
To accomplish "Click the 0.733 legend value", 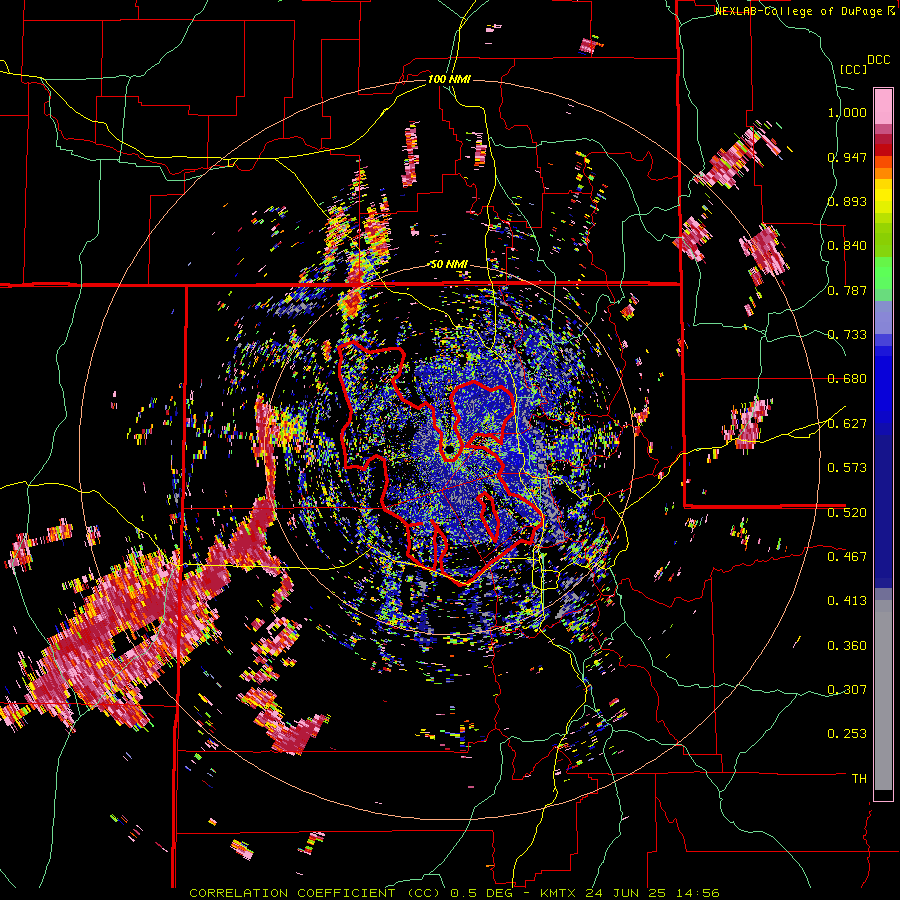I will click(847, 335).
